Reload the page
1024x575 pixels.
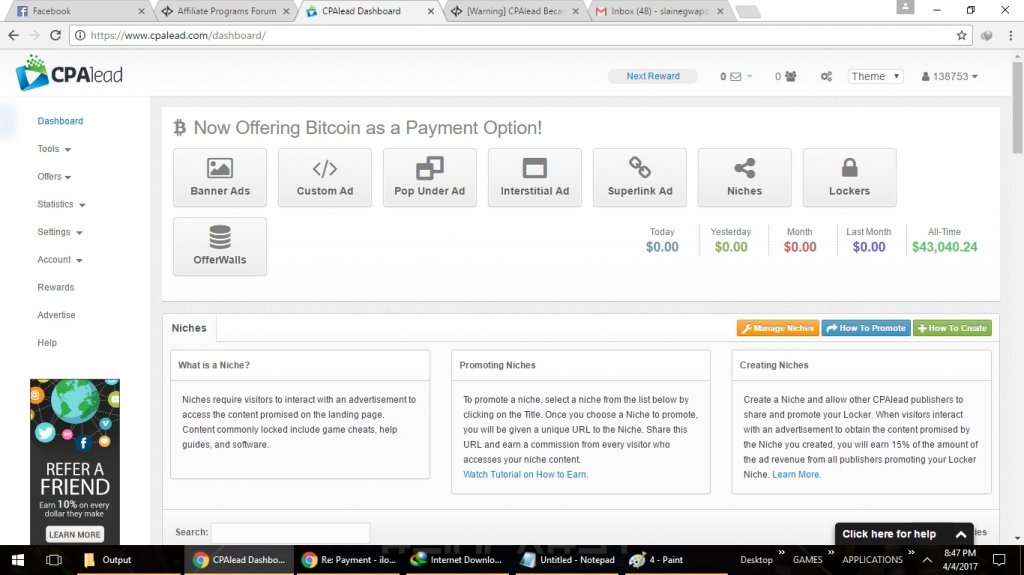point(56,35)
